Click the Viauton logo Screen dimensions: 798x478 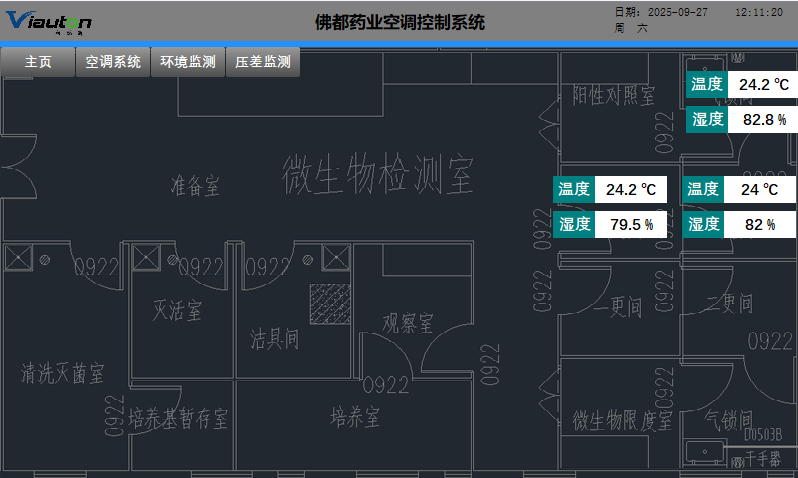pos(50,22)
